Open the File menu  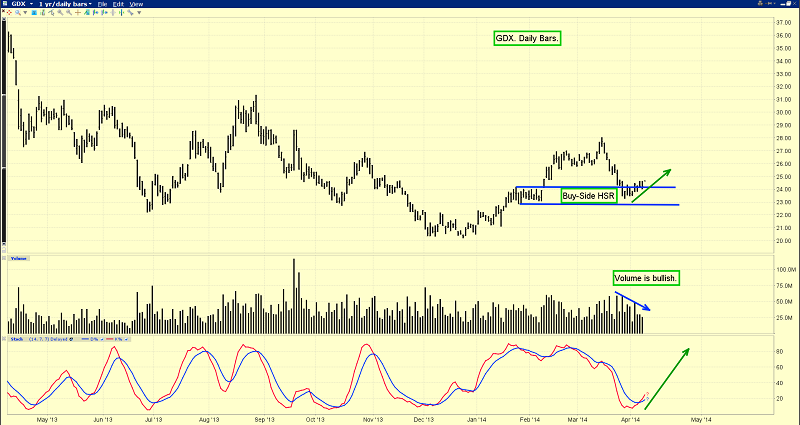tap(102, 4)
